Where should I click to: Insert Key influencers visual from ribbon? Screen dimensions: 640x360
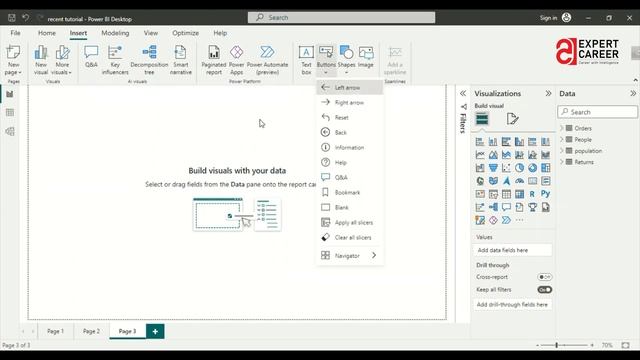(115, 60)
